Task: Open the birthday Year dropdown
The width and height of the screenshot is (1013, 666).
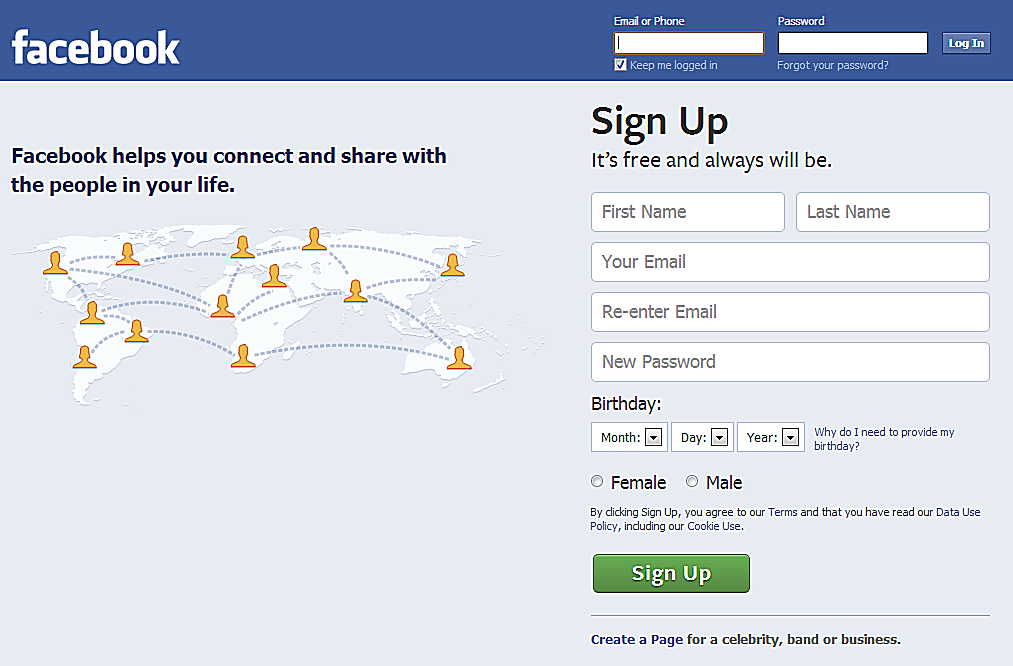Action: (771, 437)
